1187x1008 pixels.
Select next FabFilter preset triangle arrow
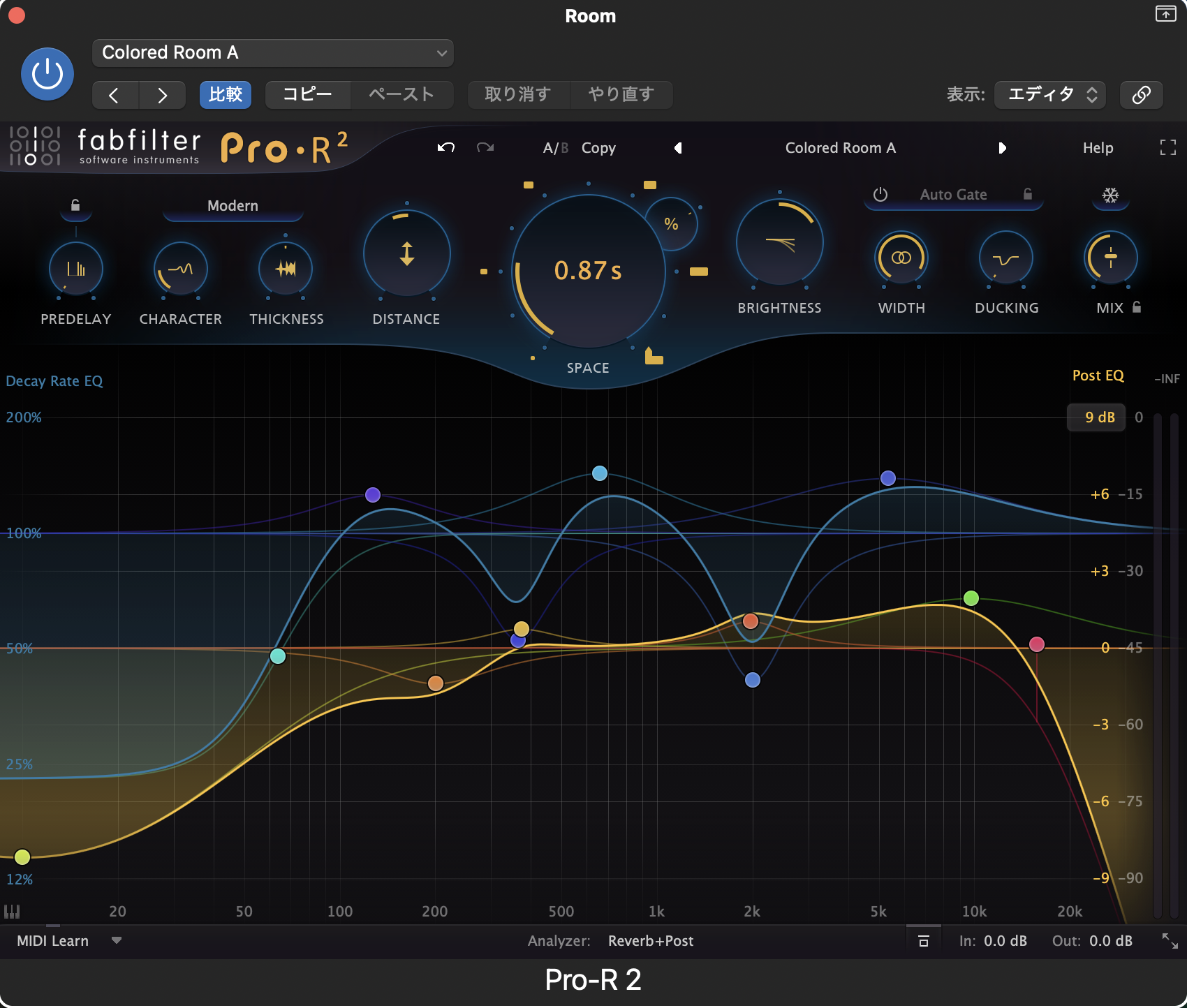click(1002, 148)
